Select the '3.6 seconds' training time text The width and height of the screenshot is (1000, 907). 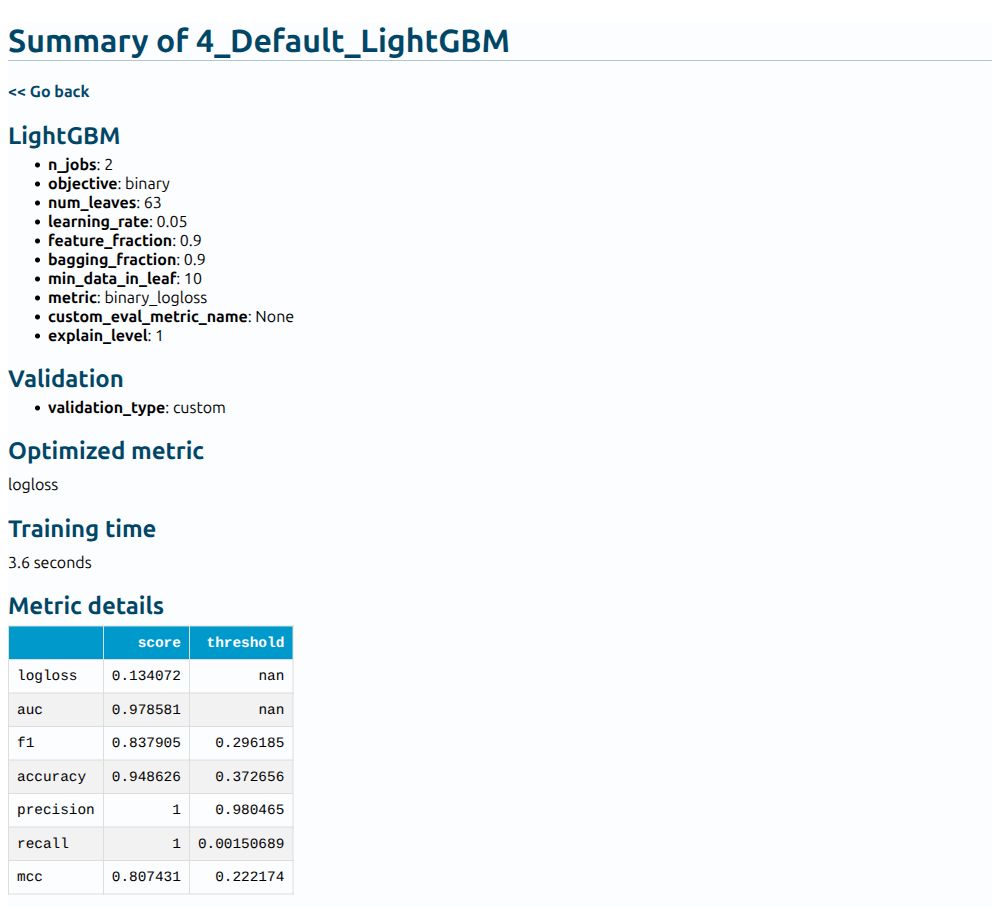point(50,563)
